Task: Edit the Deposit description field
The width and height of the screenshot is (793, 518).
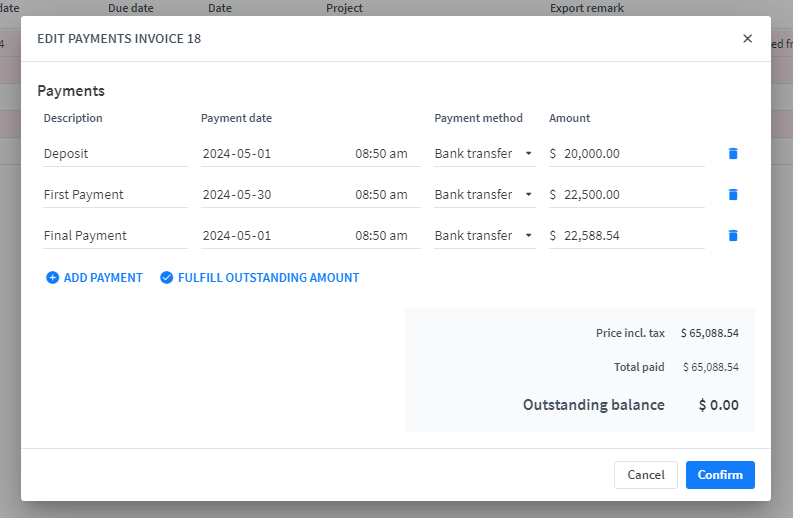Action: pyautogui.click(x=115, y=153)
